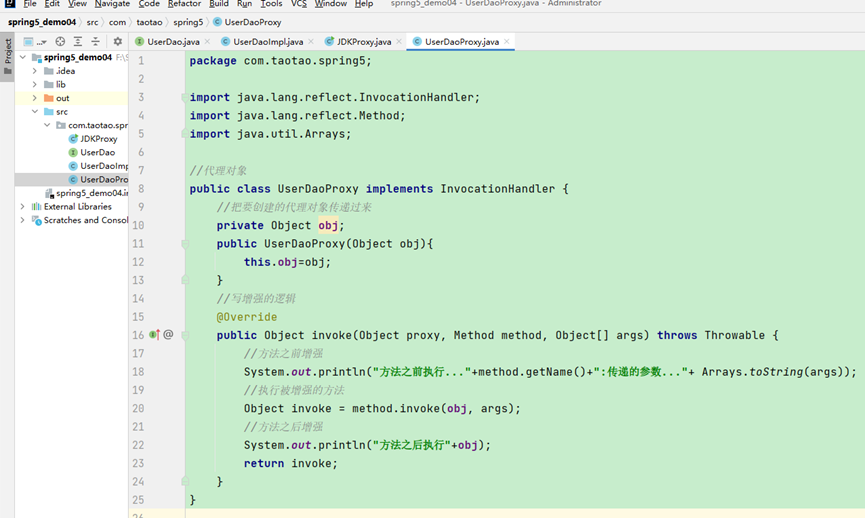Open the Edit menu

click(x=52, y=3)
